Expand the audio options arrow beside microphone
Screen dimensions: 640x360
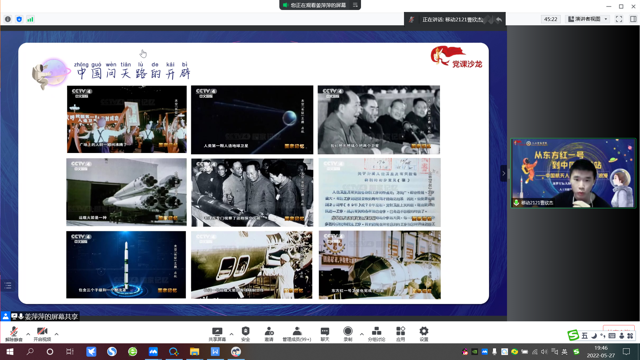point(28,334)
